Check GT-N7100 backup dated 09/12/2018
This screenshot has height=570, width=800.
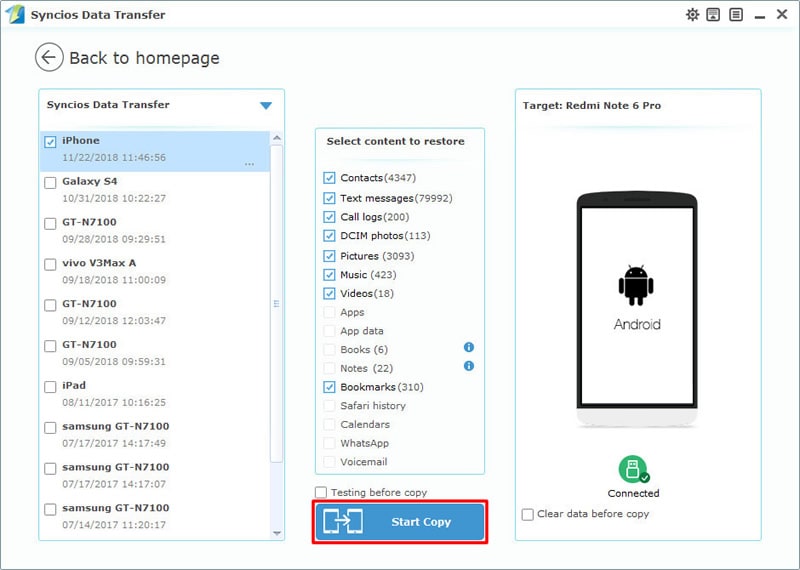(50, 305)
